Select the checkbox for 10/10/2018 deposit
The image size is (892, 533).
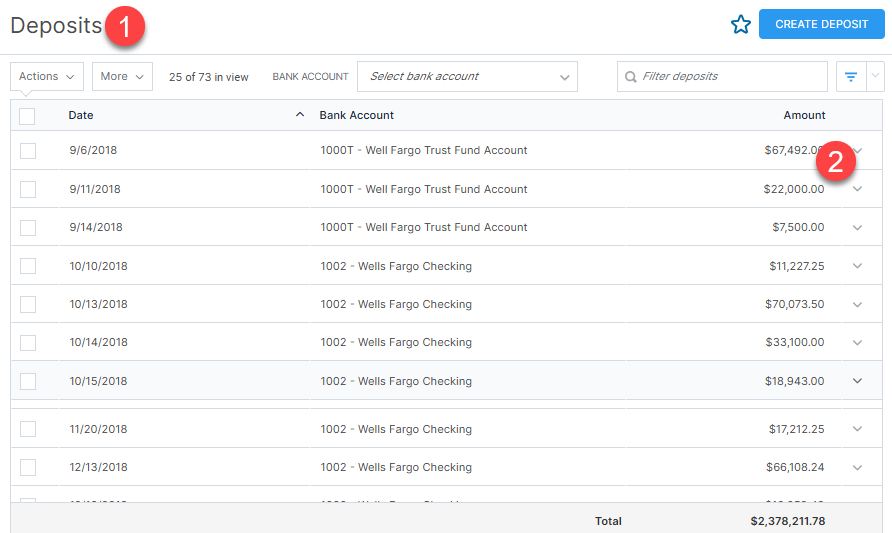pyautogui.click(x=28, y=266)
